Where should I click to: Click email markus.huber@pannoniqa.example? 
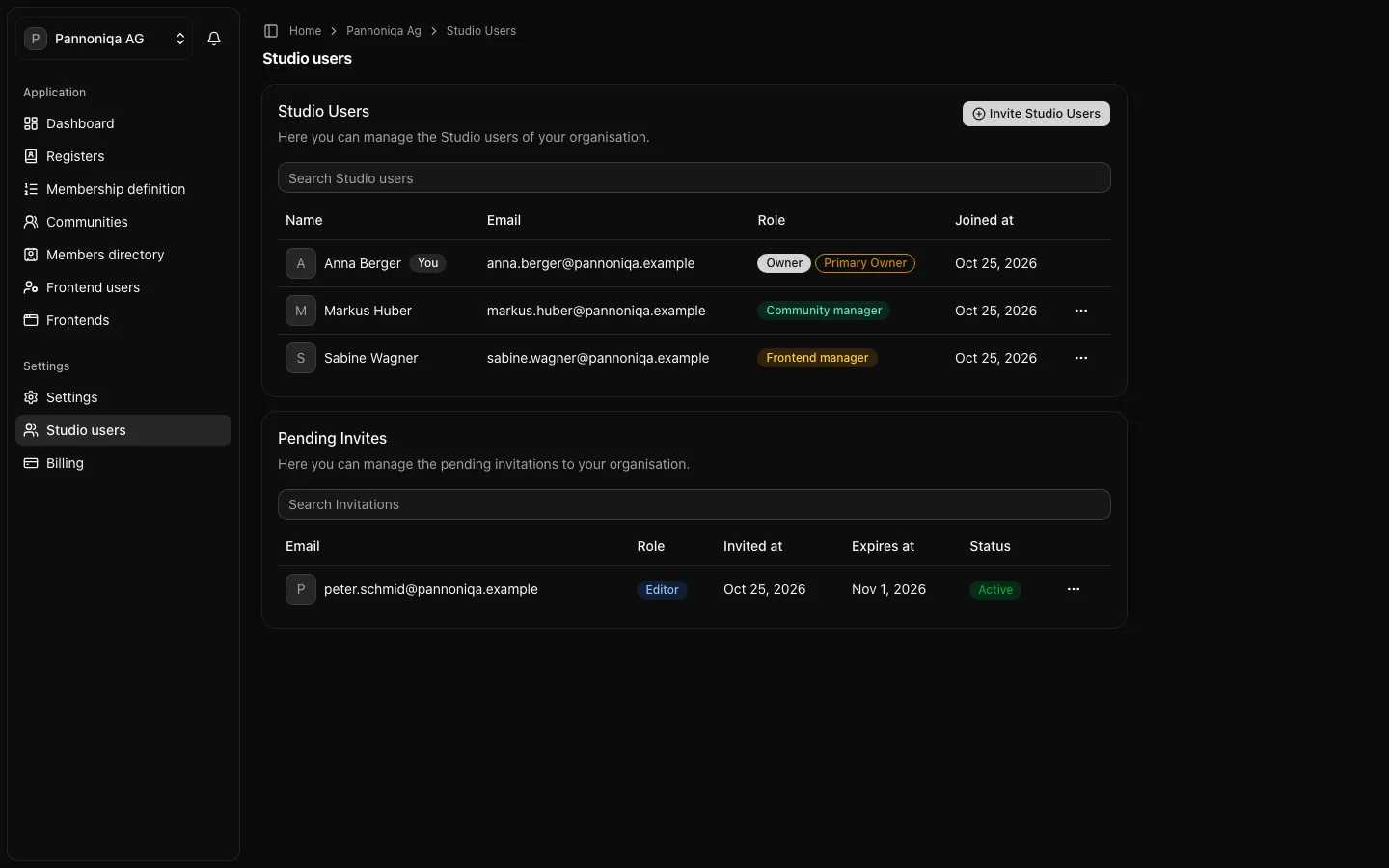[596, 311]
